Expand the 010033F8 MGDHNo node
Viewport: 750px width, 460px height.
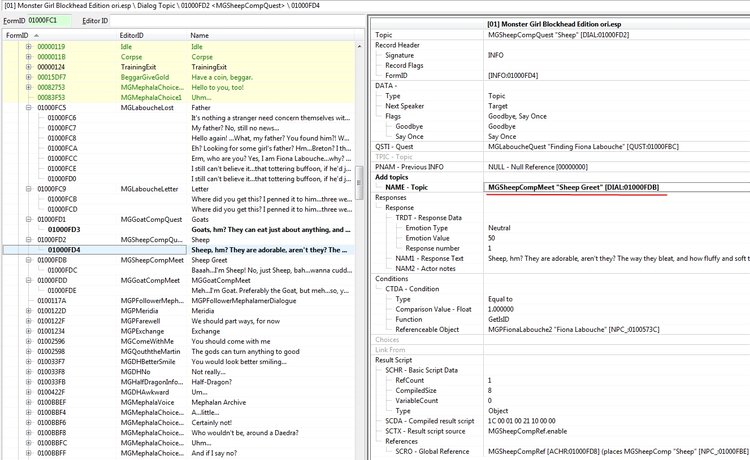pos(28,372)
